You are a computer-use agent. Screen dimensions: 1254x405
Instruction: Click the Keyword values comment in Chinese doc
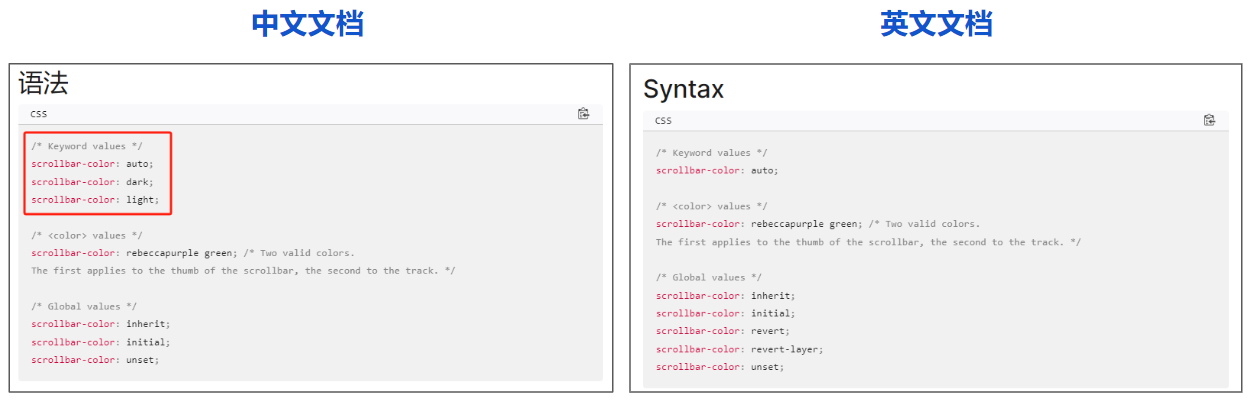[x=86, y=146]
